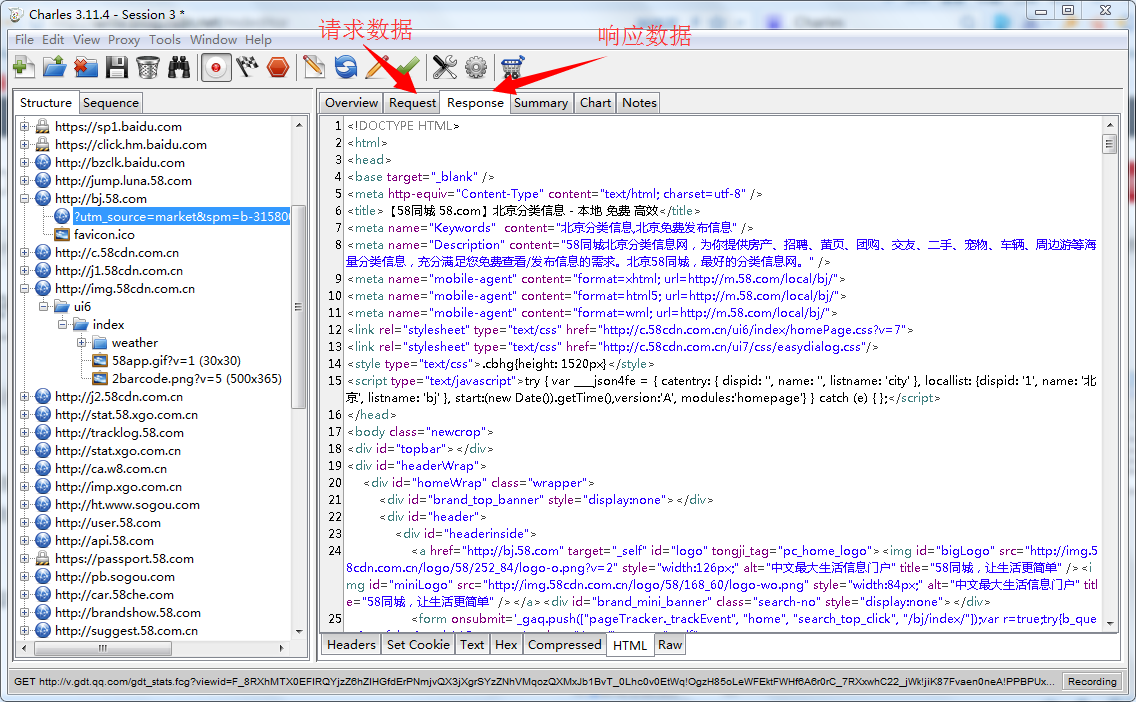Screen dimensions: 1136x702
Task: Expand the http://bzclk.baidu.com node
Action: point(24,162)
